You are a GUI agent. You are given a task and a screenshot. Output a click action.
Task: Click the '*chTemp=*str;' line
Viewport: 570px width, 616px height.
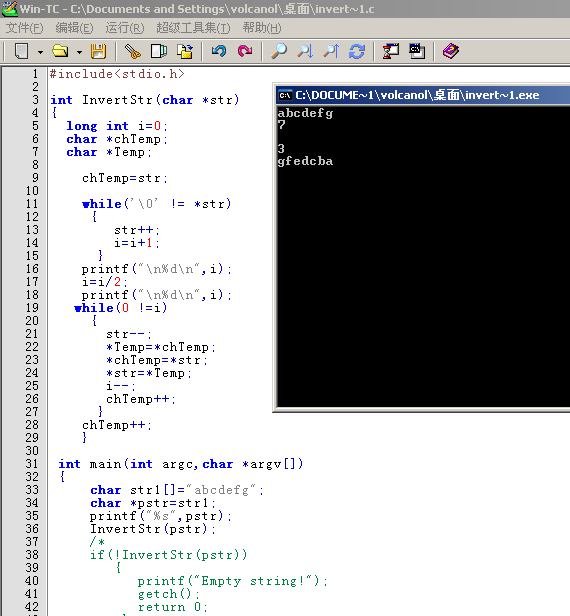157,360
